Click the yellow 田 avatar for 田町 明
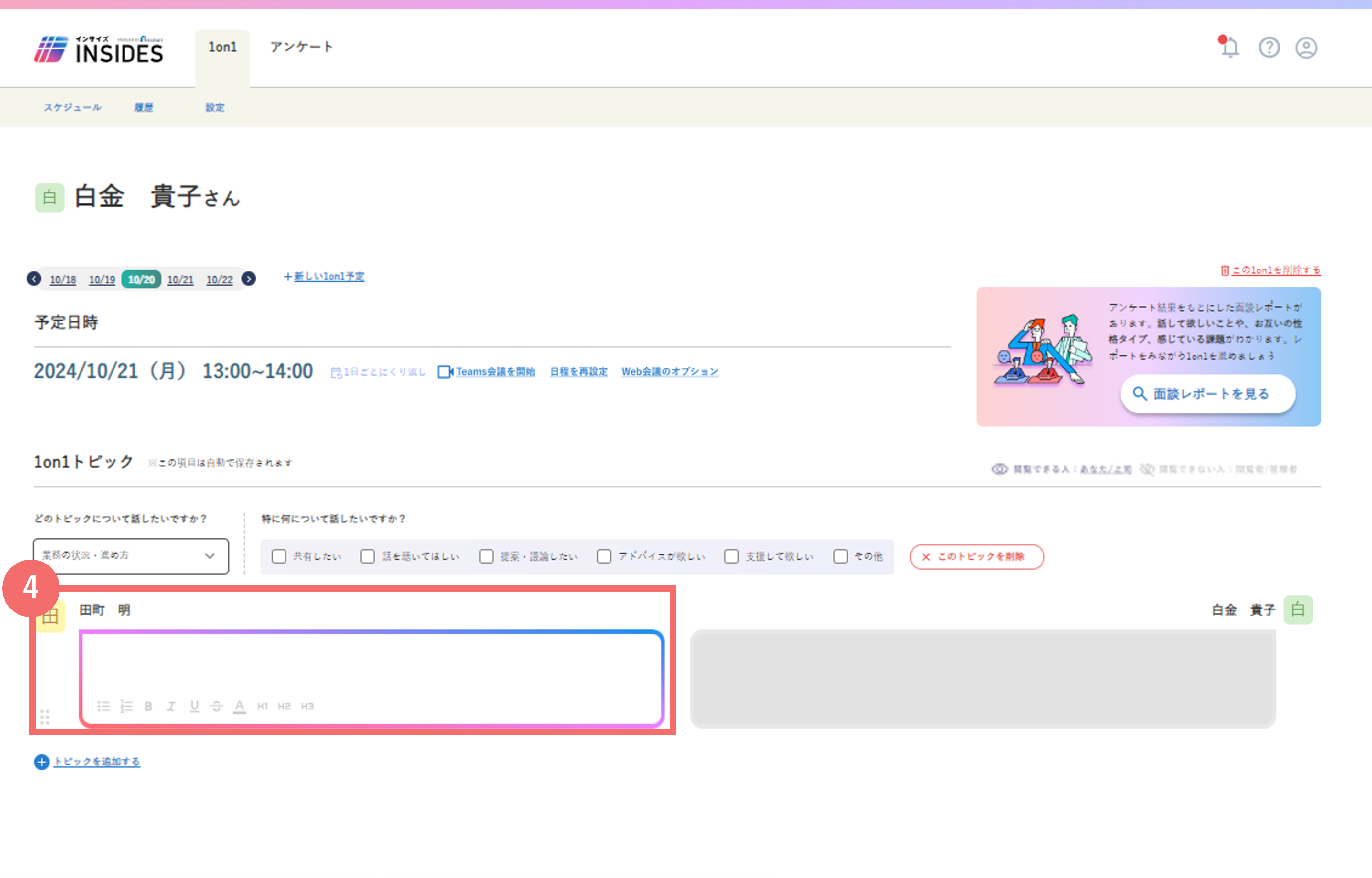 [51, 616]
